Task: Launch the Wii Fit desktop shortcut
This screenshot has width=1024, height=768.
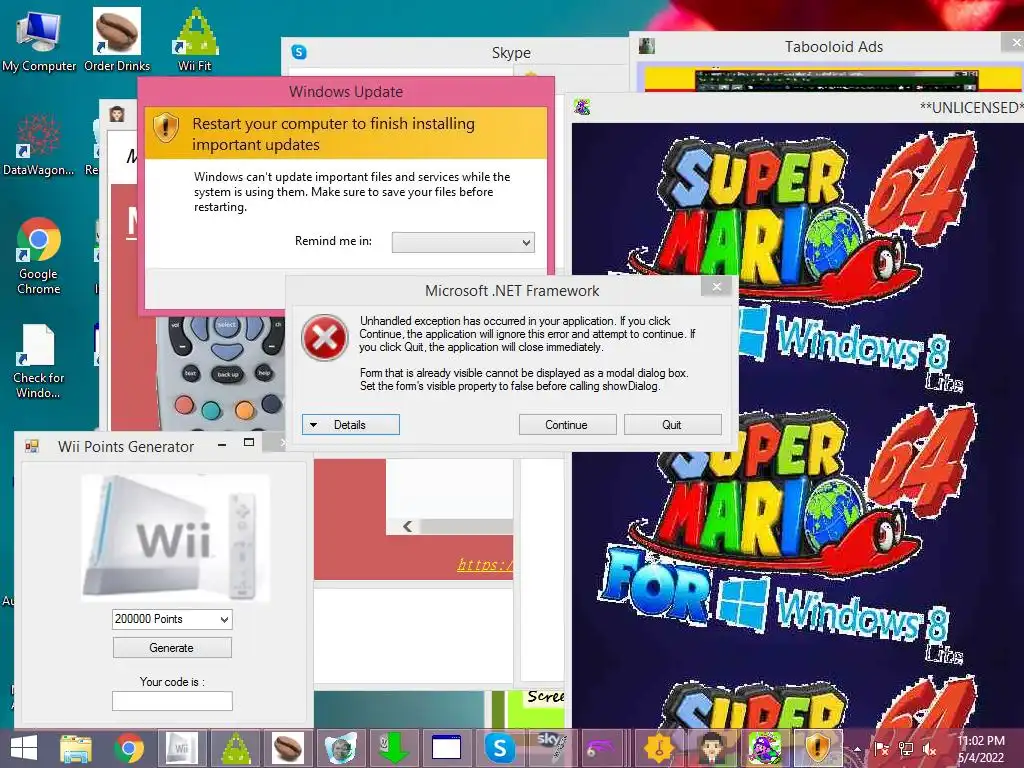Action: click(195, 40)
